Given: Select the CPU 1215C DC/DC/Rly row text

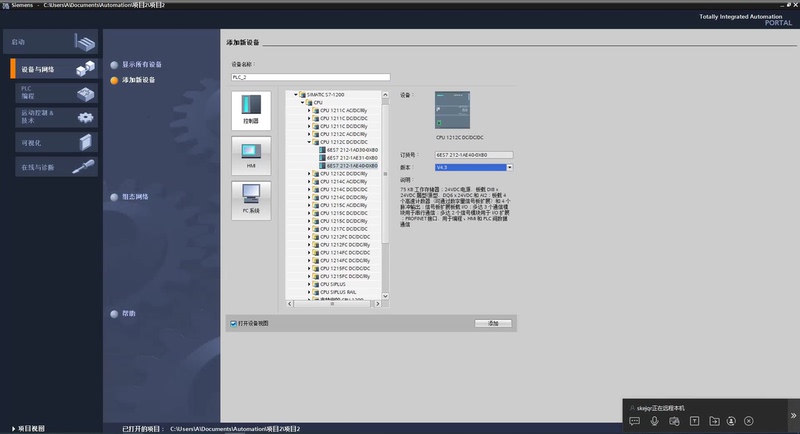Looking at the screenshot, I should click(x=343, y=221).
